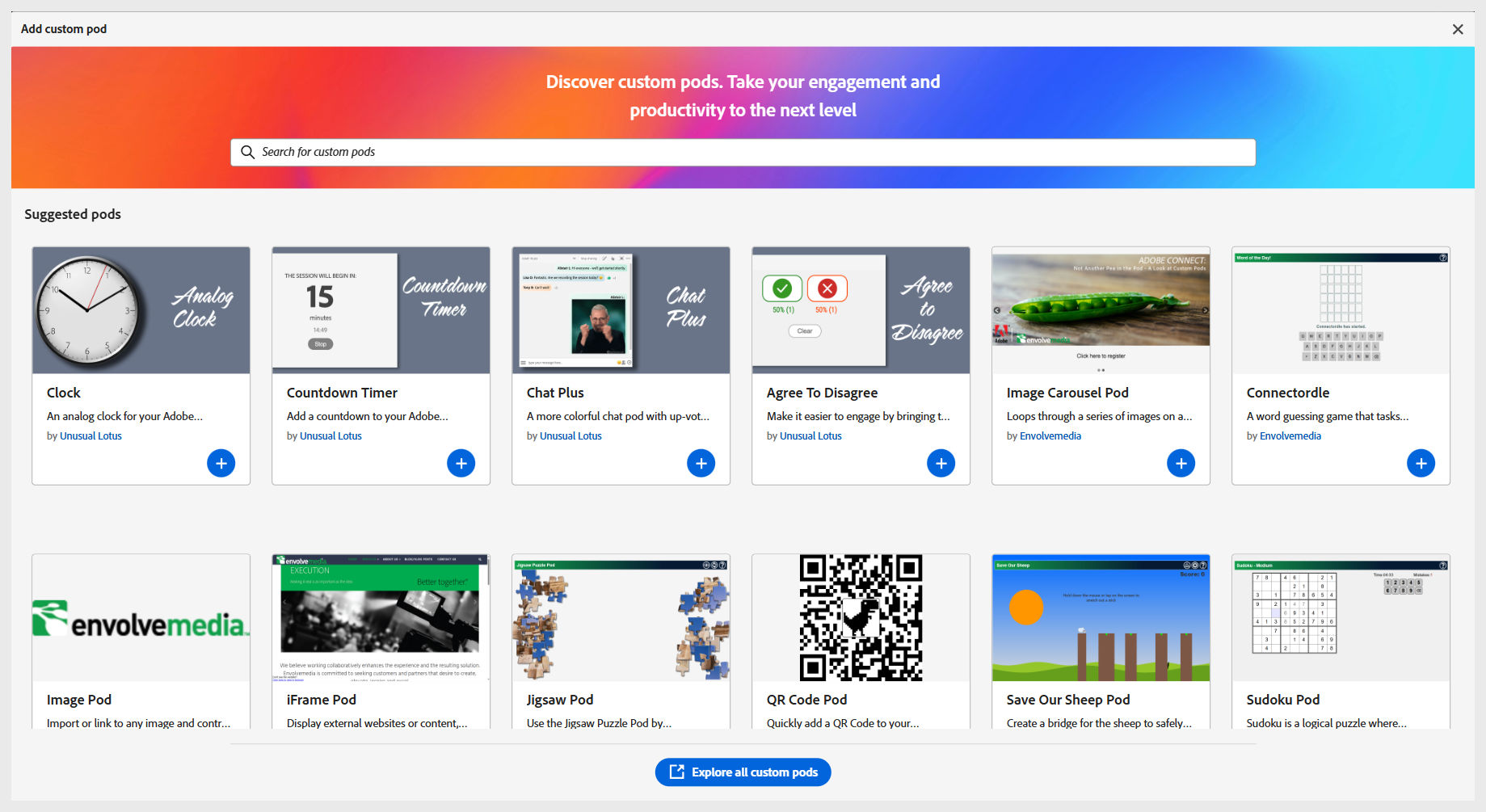Screen dimensions: 1486x812
Task: Open Unusual Lotus link under Chat Plus
Action: (x=570, y=435)
